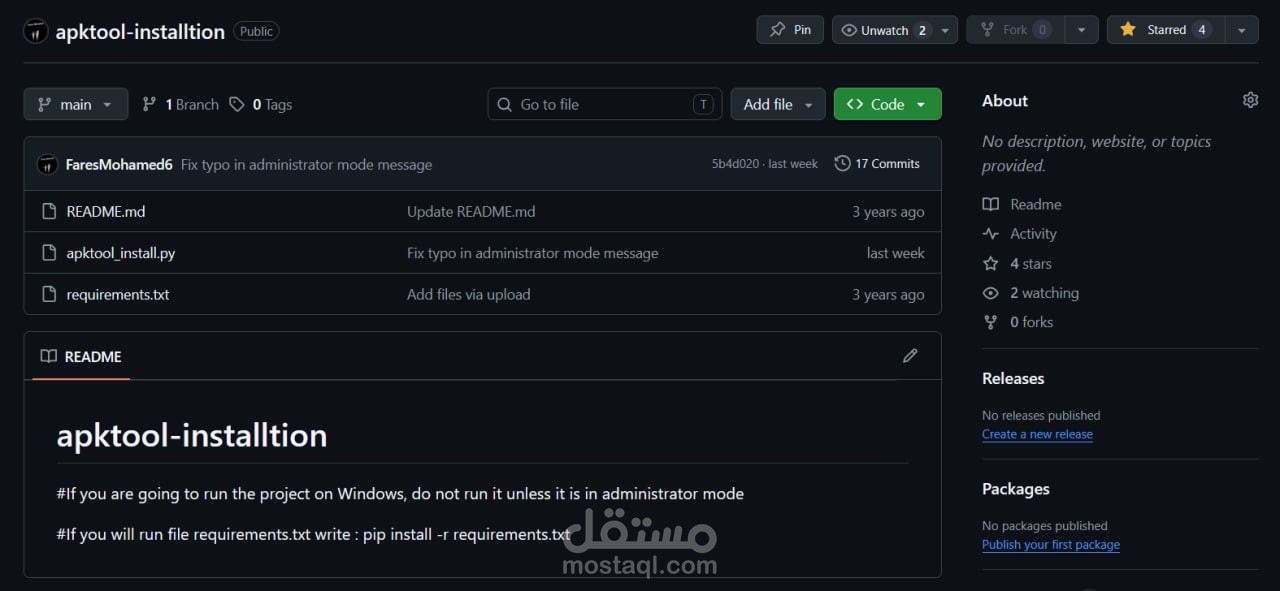Open the latest commit message in header row

pyautogui.click(x=306, y=164)
